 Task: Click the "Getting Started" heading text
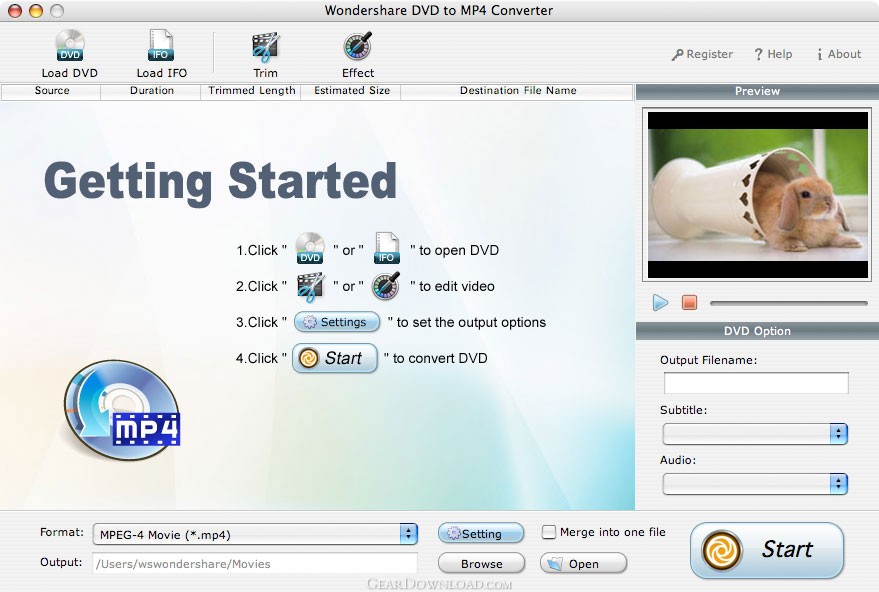220,182
